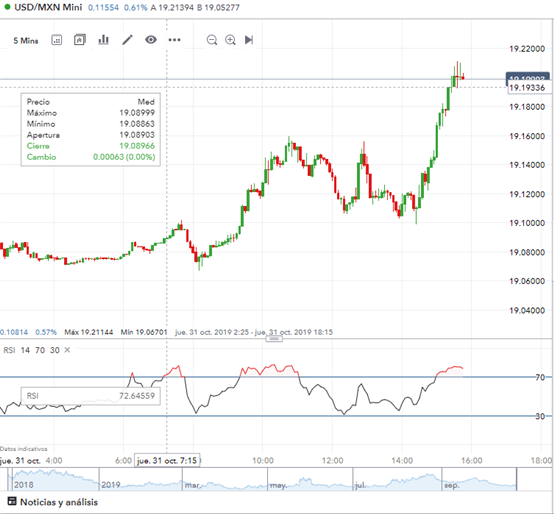554x514 pixels.
Task: Click the Mín 19.06701 range statistic
Action: [144, 332]
